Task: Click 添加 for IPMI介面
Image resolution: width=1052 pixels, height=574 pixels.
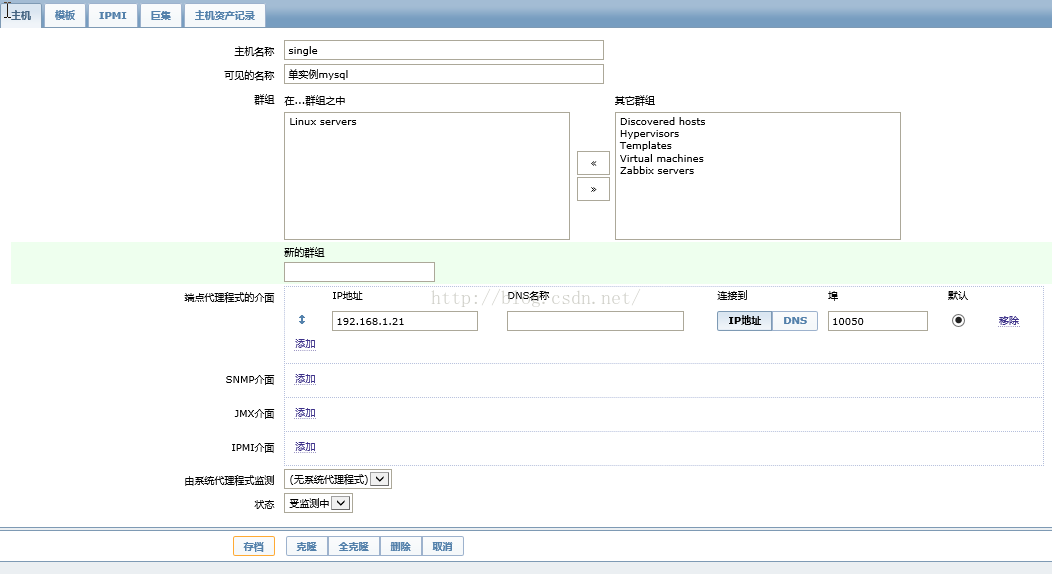Action: [x=305, y=447]
